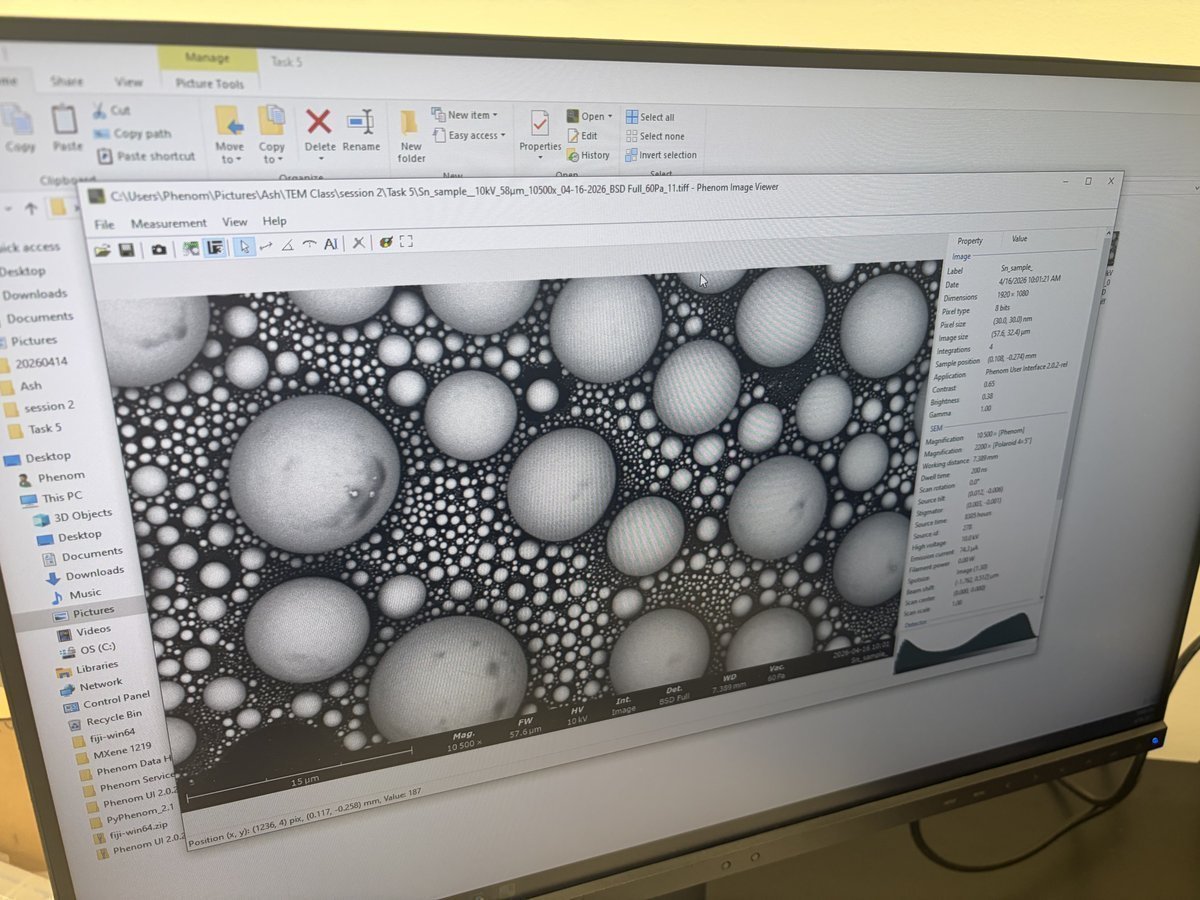Click Edit in the Explorer Open group
Screen dimensions: 1200x900
click(x=582, y=136)
